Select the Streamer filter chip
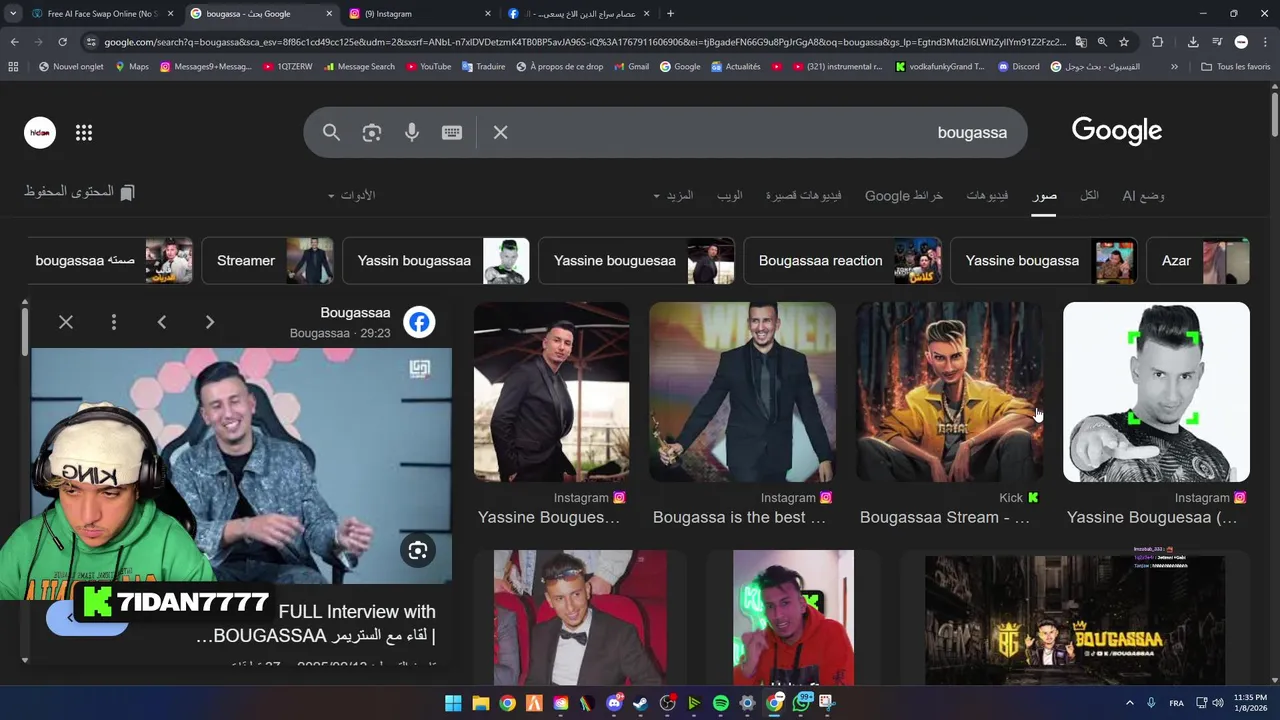 coord(268,260)
